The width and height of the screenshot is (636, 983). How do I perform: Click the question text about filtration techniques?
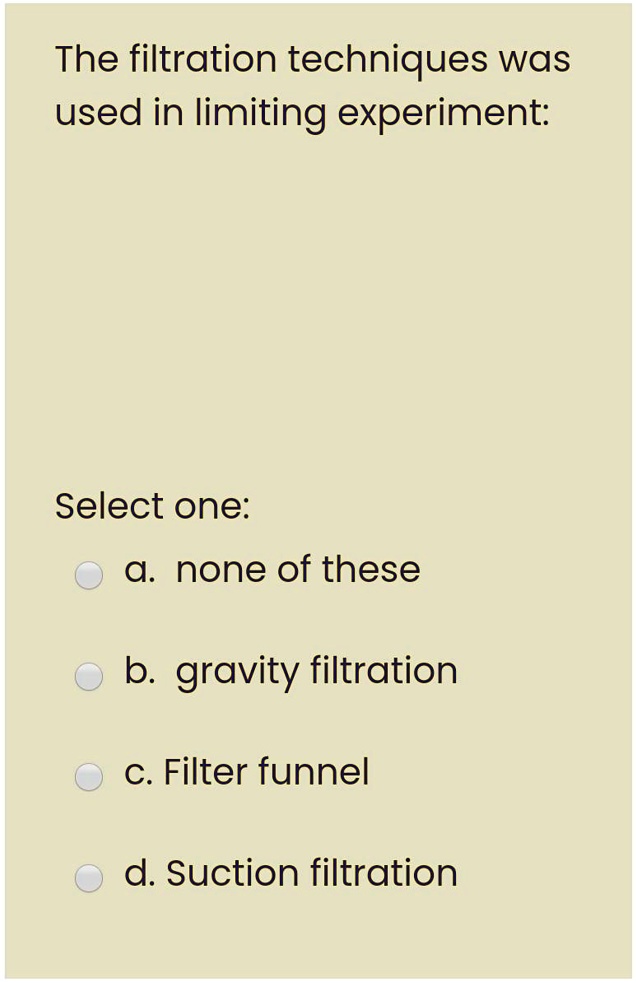pyautogui.click(x=310, y=85)
